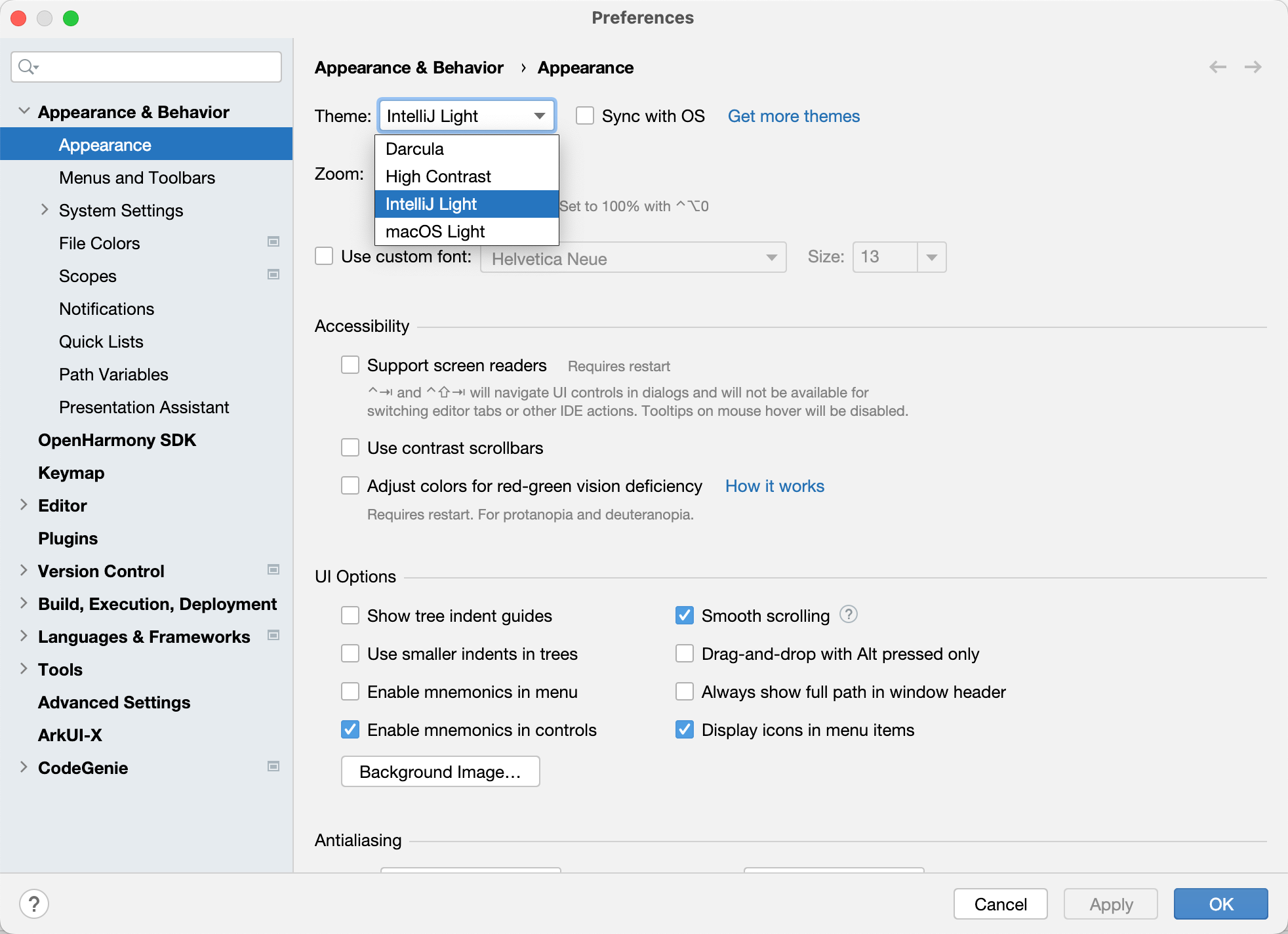Enable mnemonics in menu checkbox

click(350, 691)
